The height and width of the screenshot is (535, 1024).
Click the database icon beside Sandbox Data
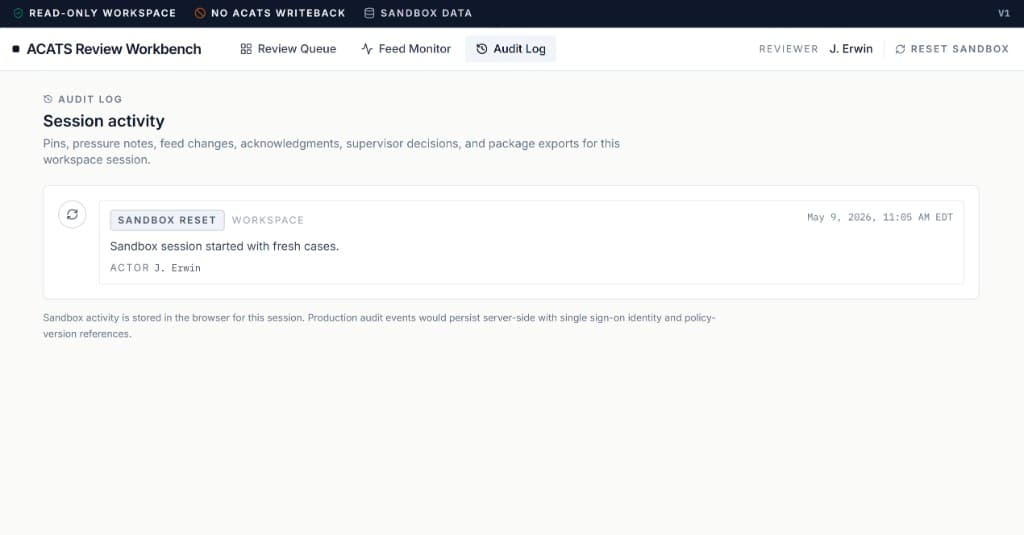click(x=369, y=13)
